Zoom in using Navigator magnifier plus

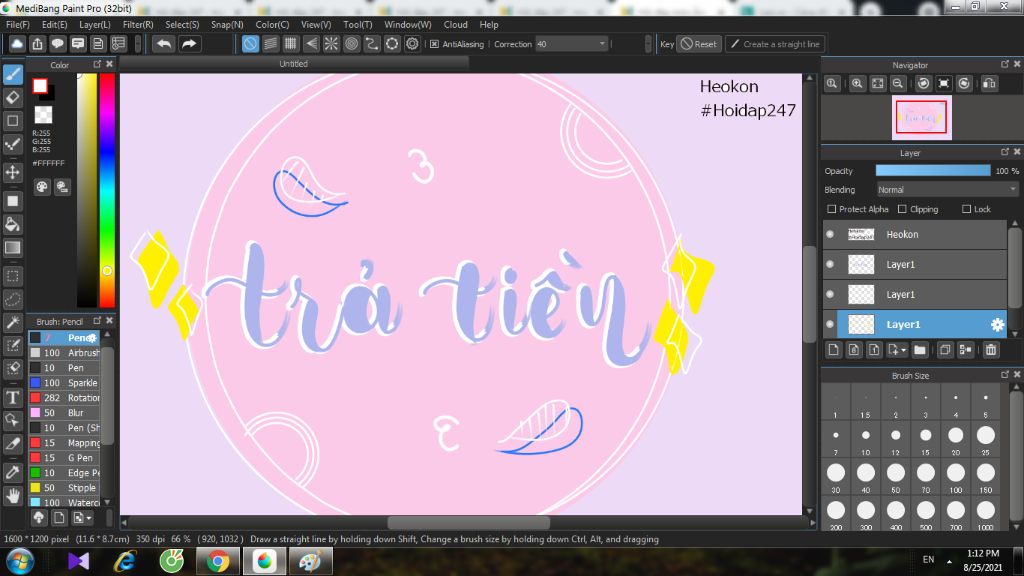857,84
